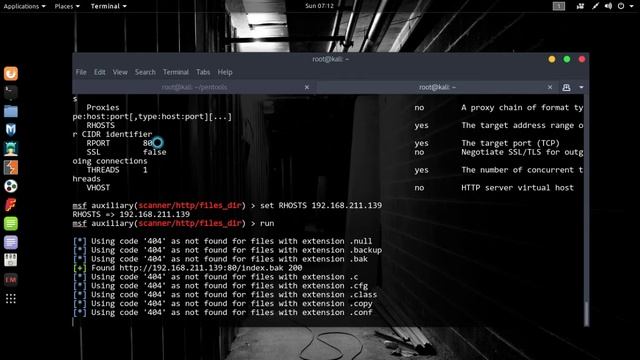Switch to the root@kali ~/pentools tab
This screenshot has height=360, width=640.
tap(194, 87)
